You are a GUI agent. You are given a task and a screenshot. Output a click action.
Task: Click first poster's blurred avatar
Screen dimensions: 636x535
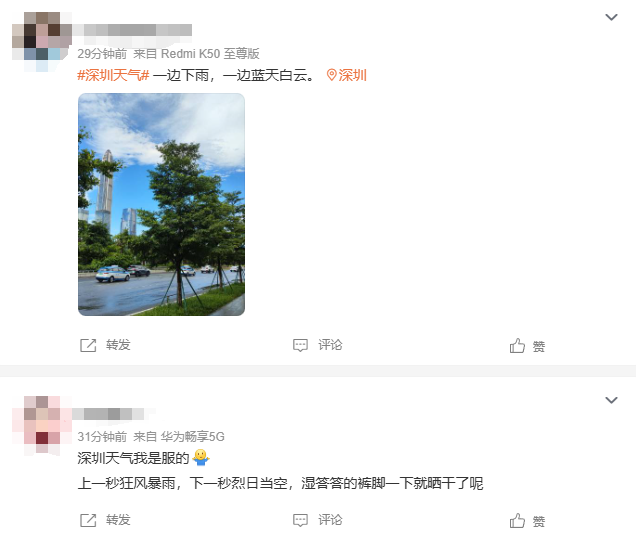[42, 42]
